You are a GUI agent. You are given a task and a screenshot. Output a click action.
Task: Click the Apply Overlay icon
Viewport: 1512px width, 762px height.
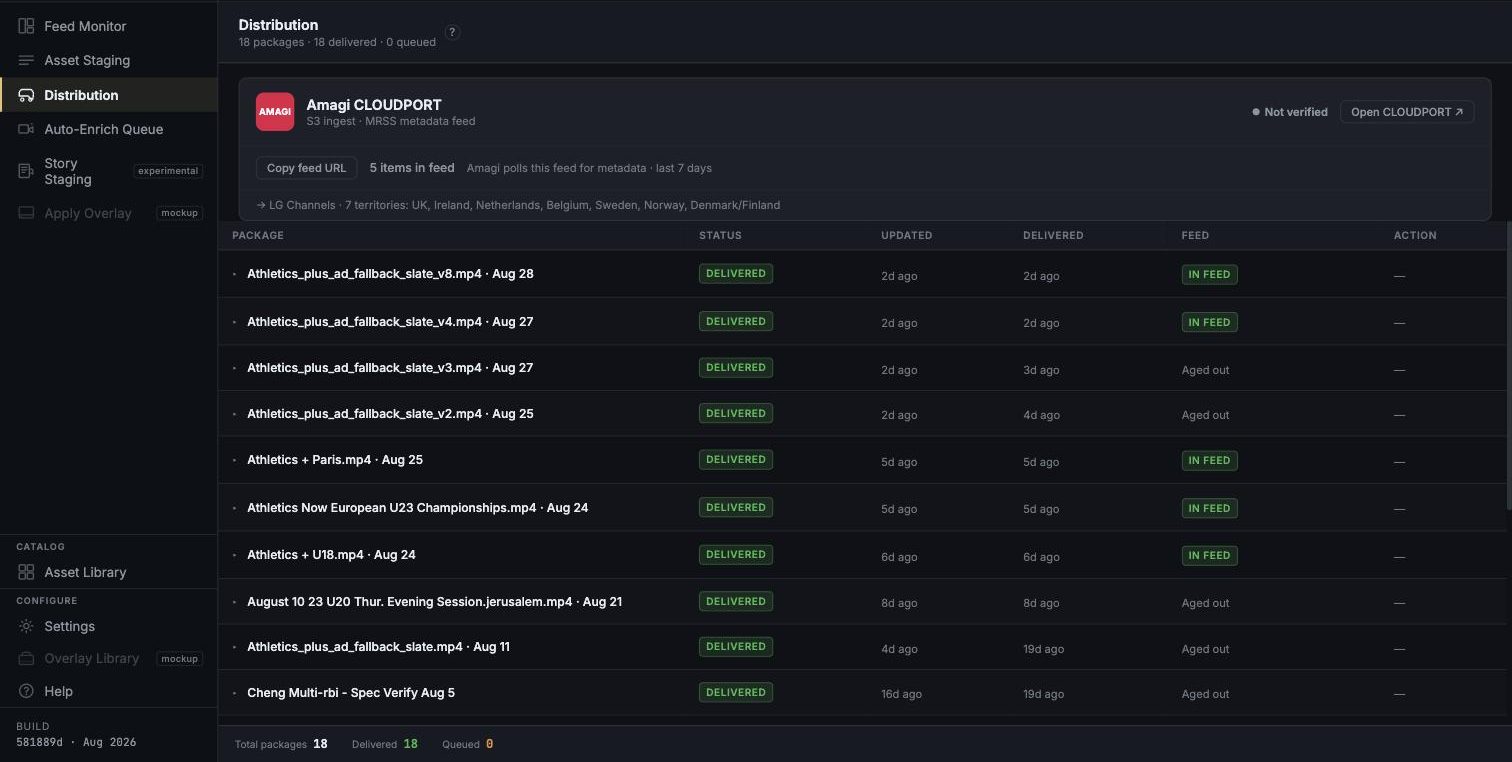pos(26,213)
